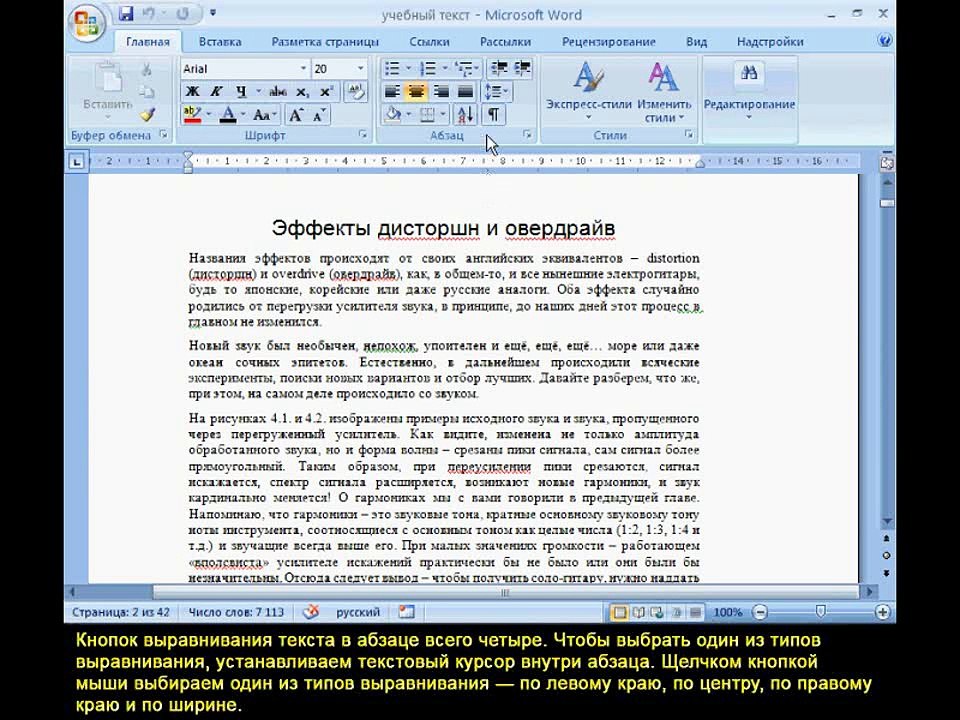The image size is (960, 720).
Task: Decrease paragraph indent
Action: point(499,69)
